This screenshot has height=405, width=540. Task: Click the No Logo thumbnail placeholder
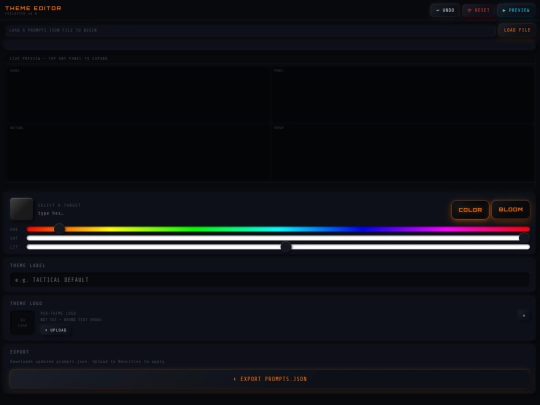[22, 323]
